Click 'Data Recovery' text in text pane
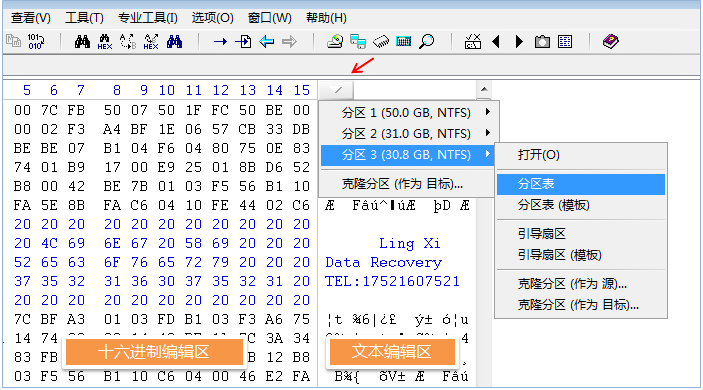 (384, 262)
